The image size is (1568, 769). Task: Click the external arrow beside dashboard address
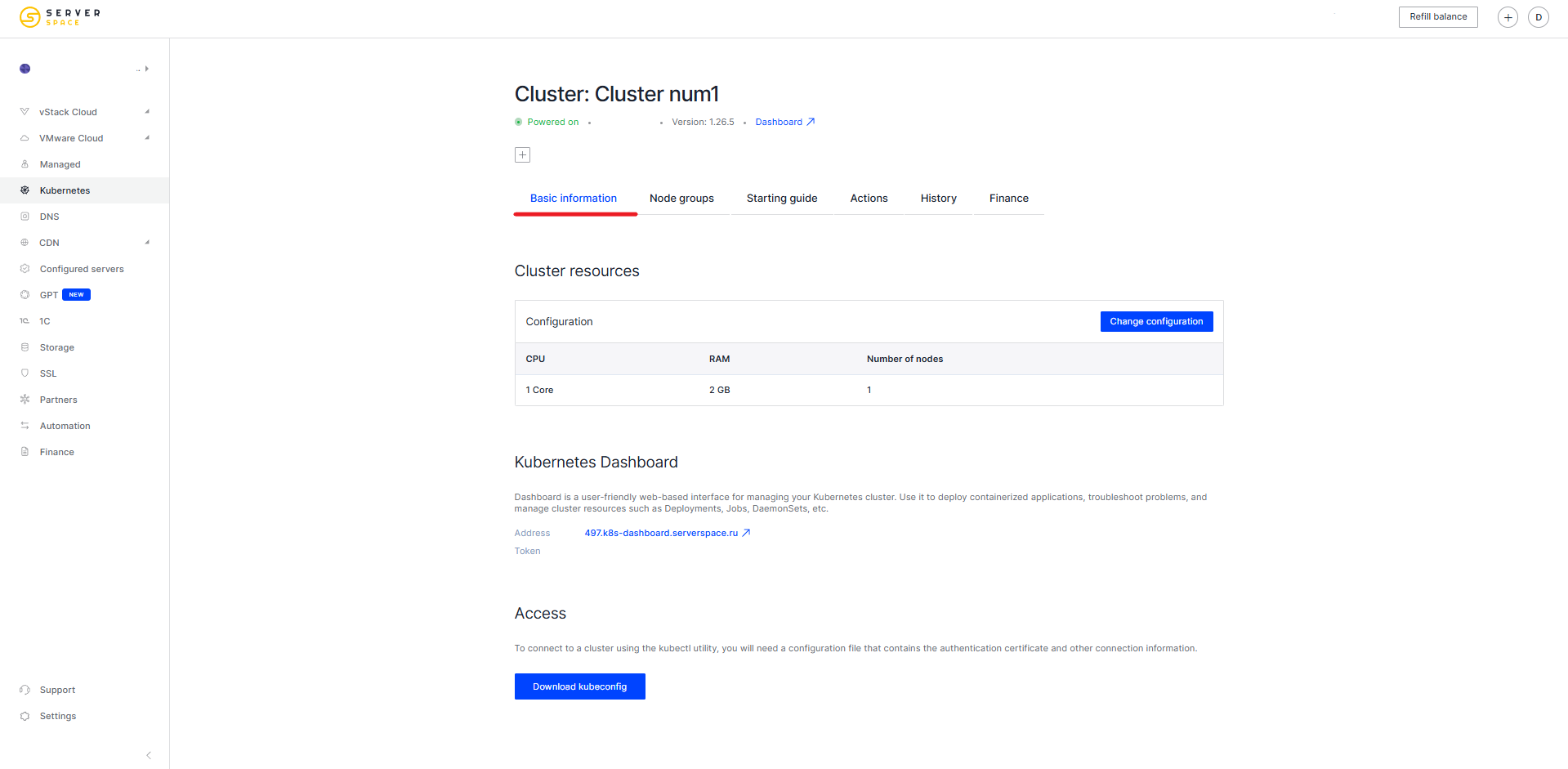[x=746, y=533]
